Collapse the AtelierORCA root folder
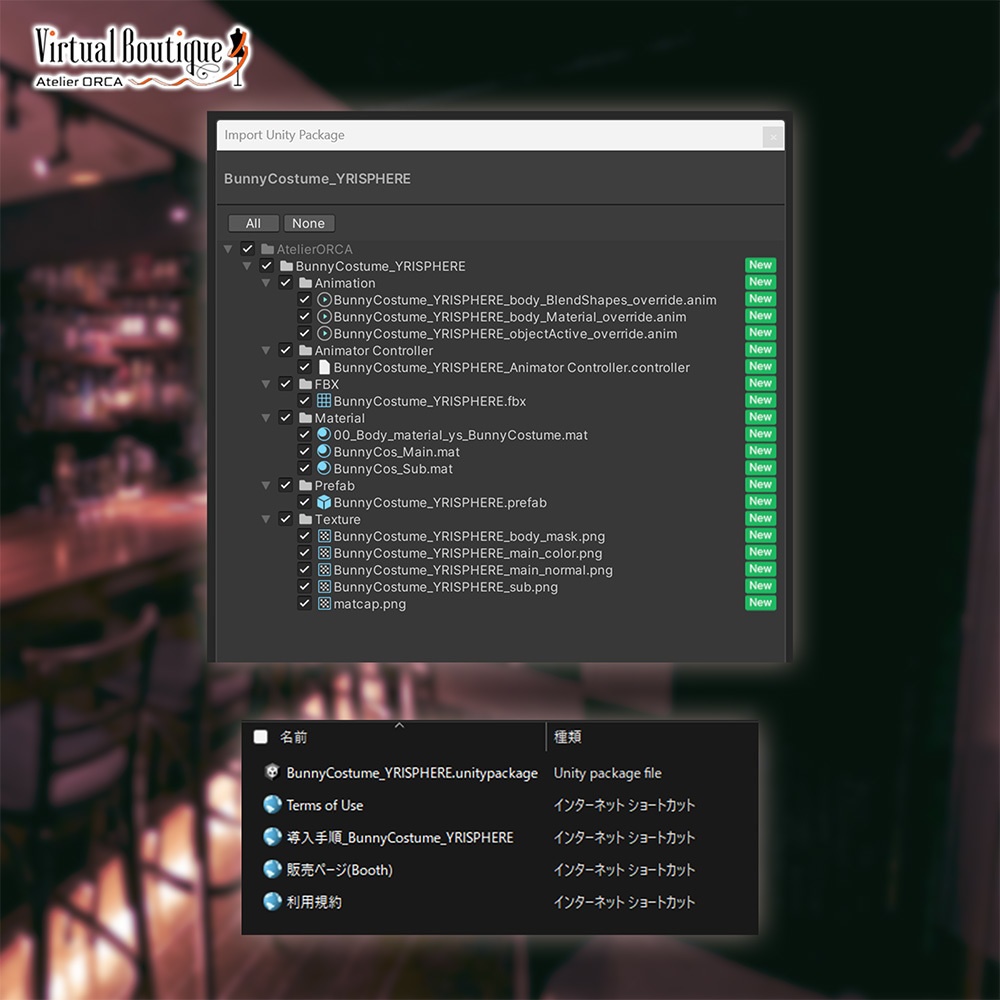 tap(228, 249)
